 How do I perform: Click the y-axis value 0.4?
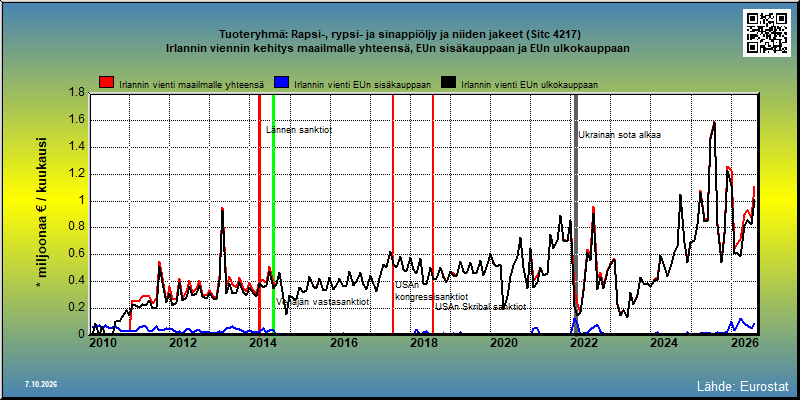pyautogui.click(x=76, y=281)
